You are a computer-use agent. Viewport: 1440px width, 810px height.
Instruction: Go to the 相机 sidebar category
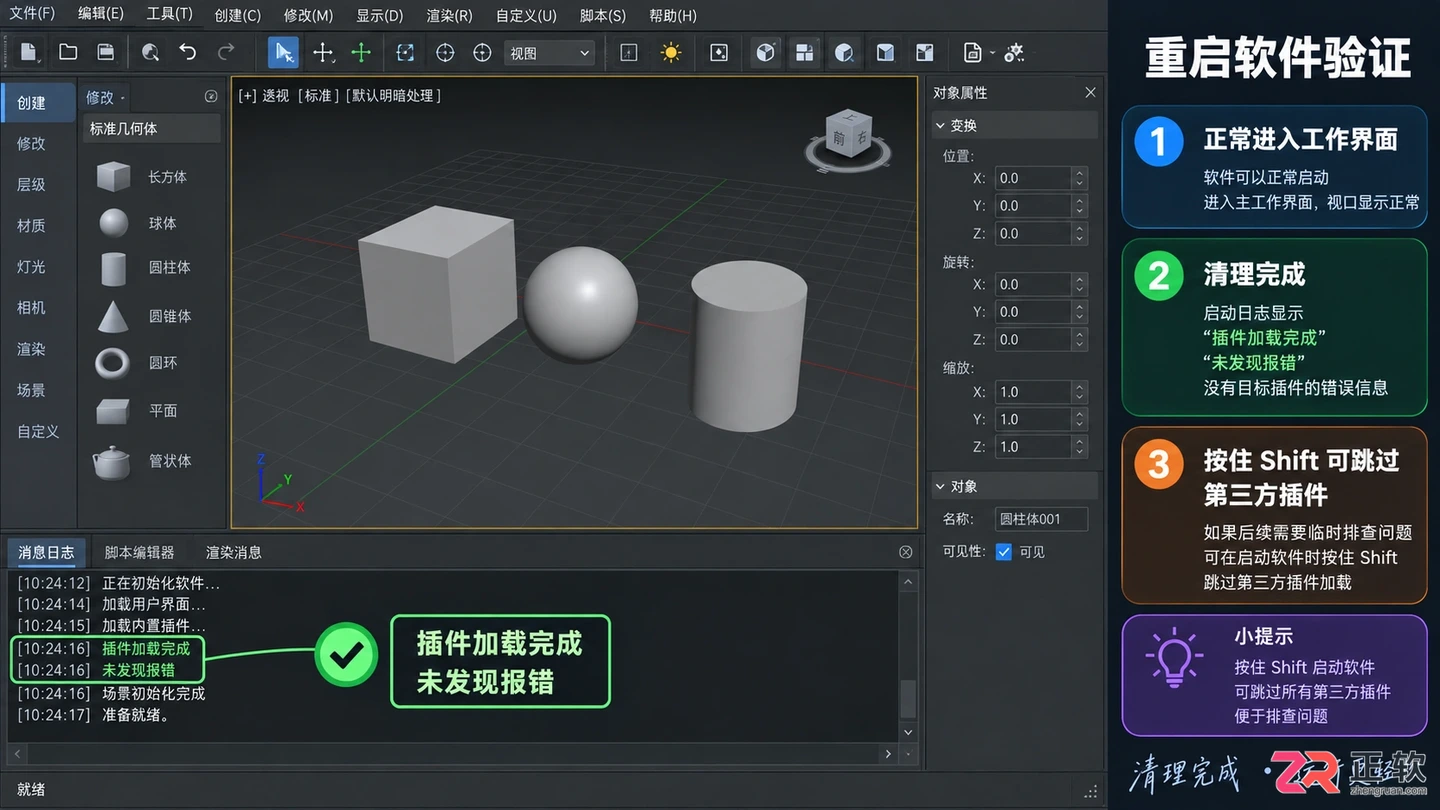[31, 308]
